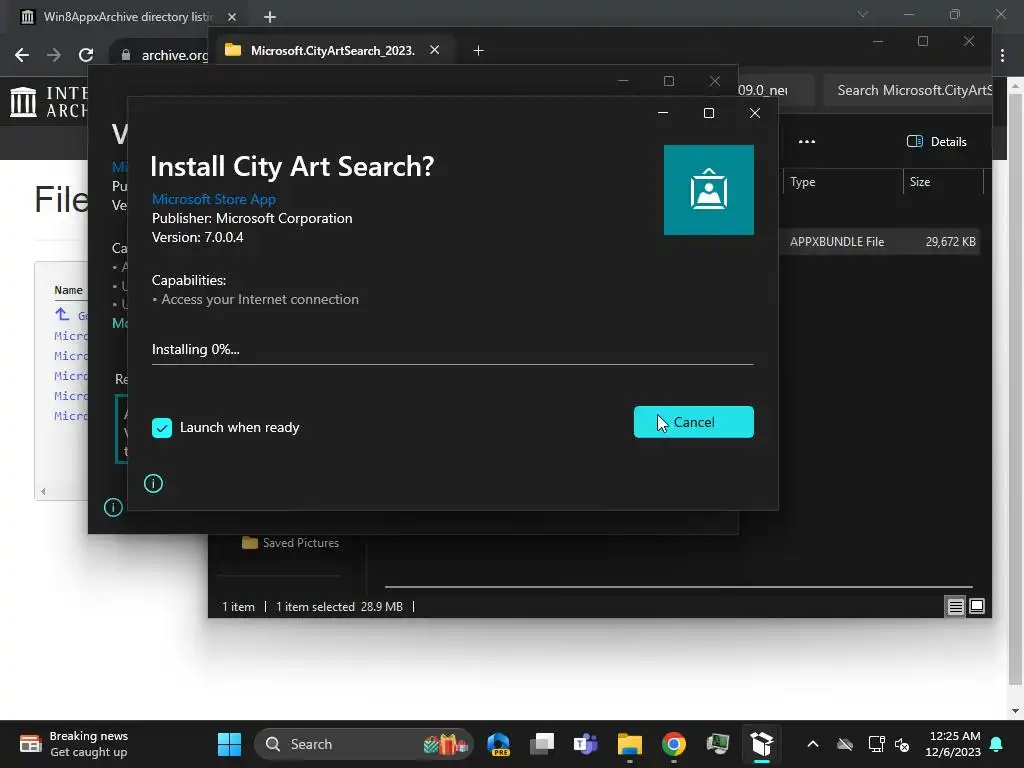Click the Name column header on archive page

point(69,290)
